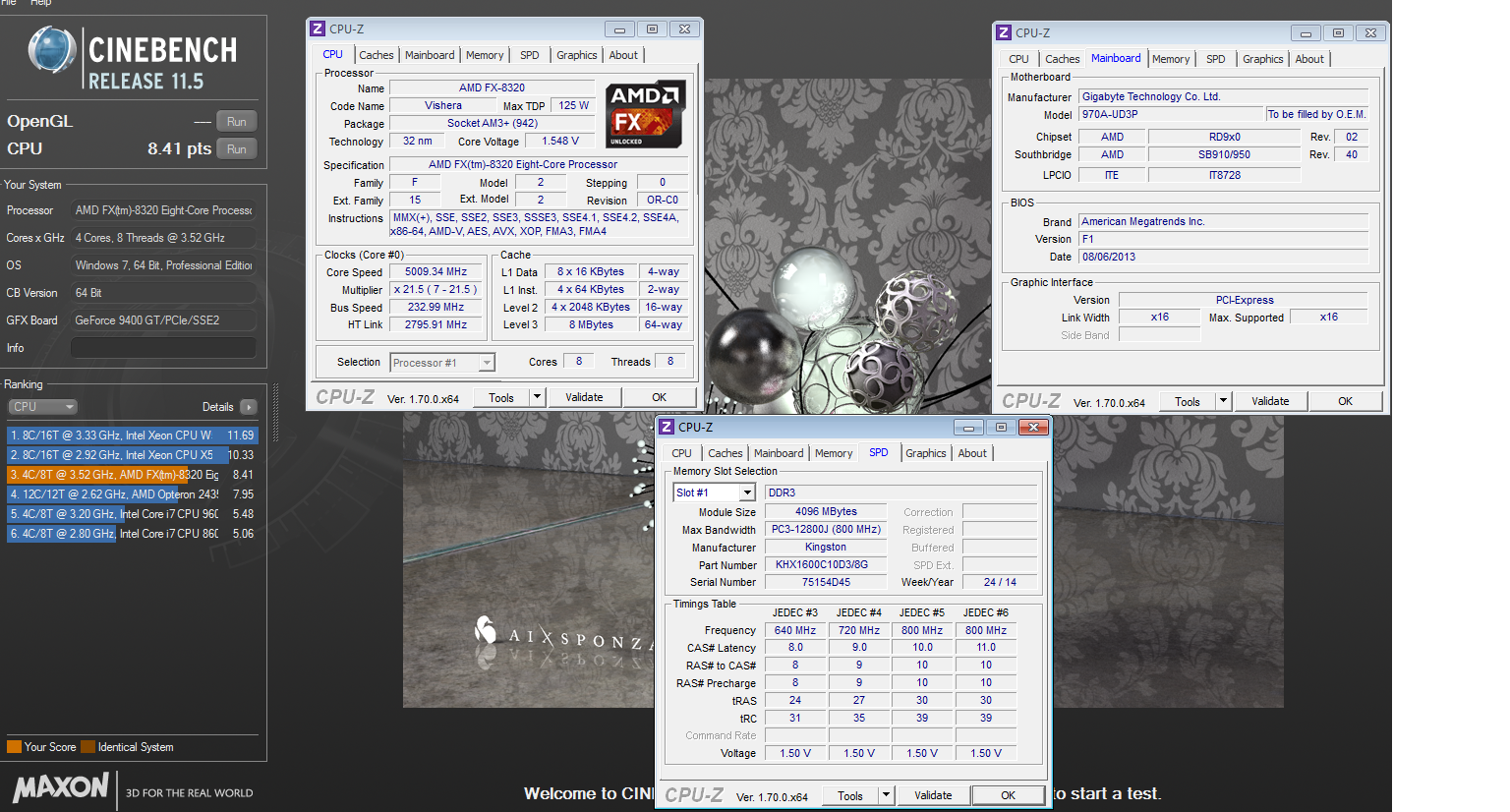Open Memory tab in top-left CPU-Z window

pyautogui.click(x=485, y=55)
